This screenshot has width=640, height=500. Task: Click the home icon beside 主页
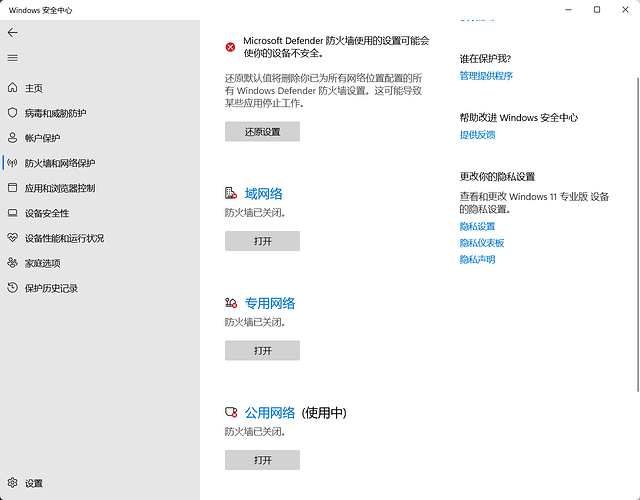pos(13,87)
